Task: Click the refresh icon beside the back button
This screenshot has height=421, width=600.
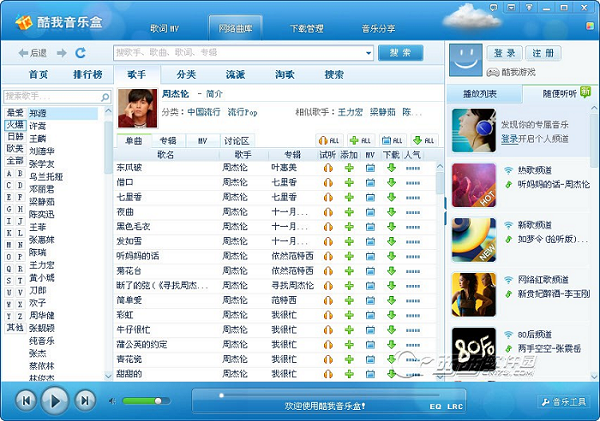Action: (x=80, y=52)
